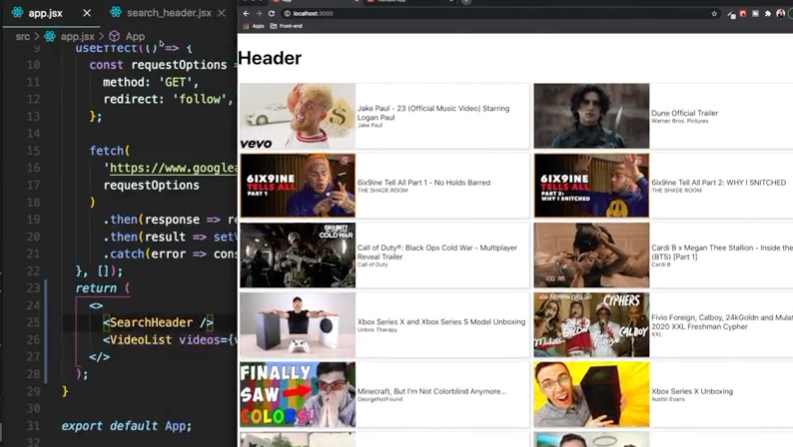This screenshot has height=447, width=793.
Task: Click the React icon on search_header.jsx tab
Action: 116,12
